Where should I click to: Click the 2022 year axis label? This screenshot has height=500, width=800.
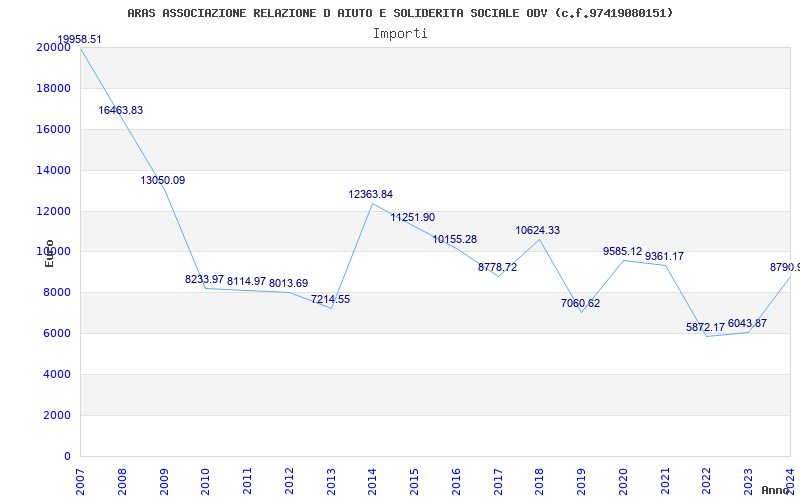click(x=707, y=482)
